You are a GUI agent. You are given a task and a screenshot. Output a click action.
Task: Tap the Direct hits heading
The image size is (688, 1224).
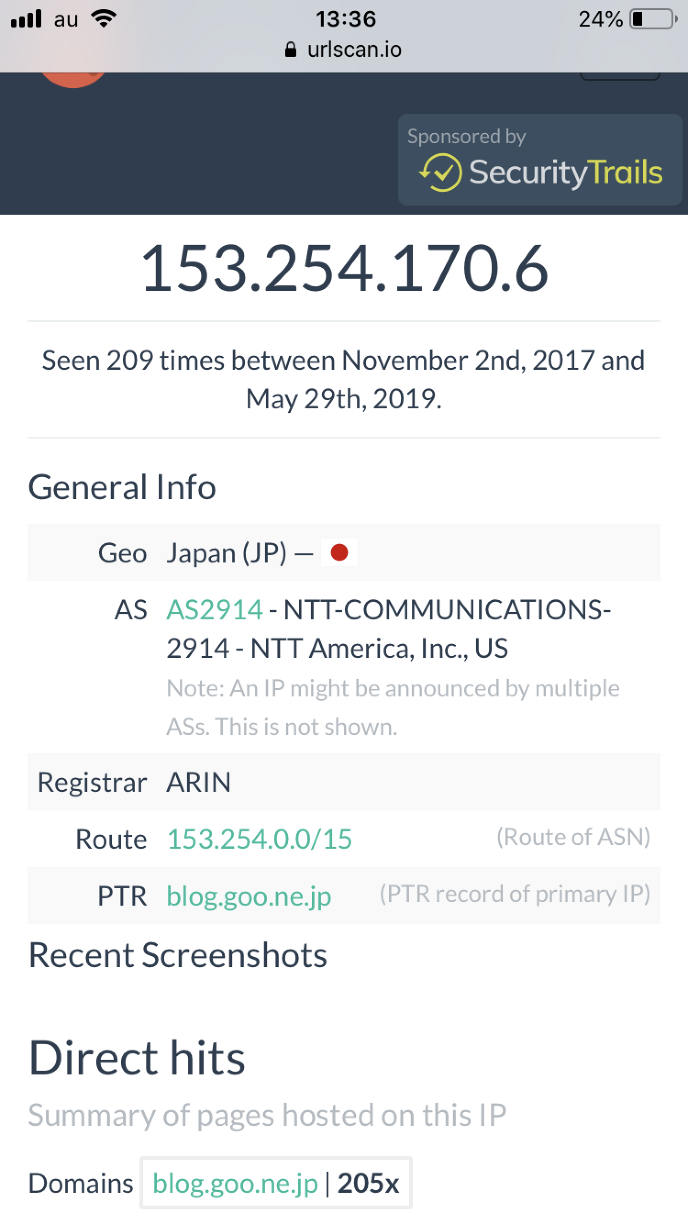[x=137, y=1057]
